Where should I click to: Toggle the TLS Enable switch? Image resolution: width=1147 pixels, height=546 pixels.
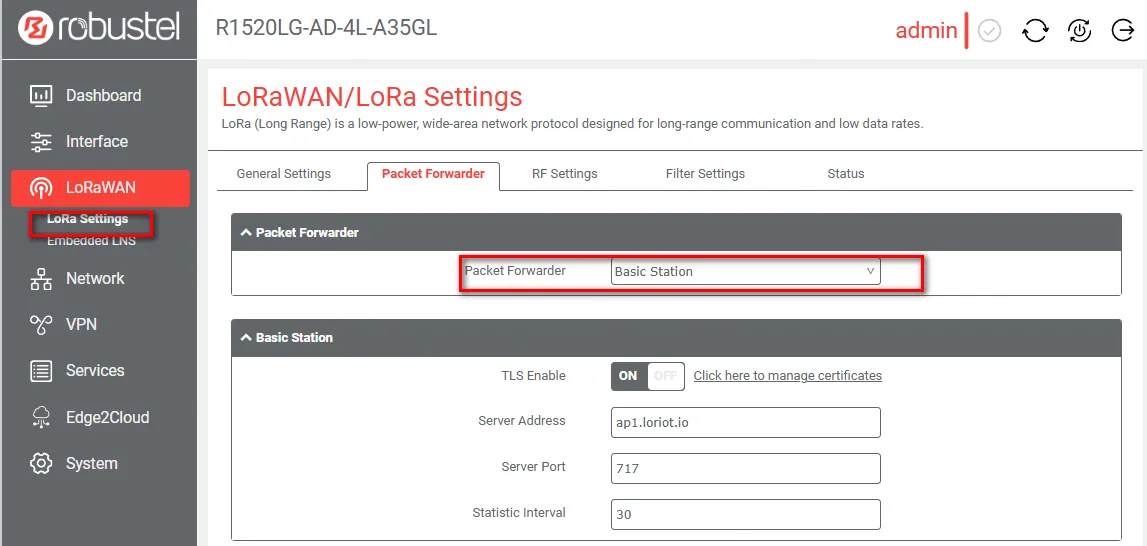[x=647, y=376]
